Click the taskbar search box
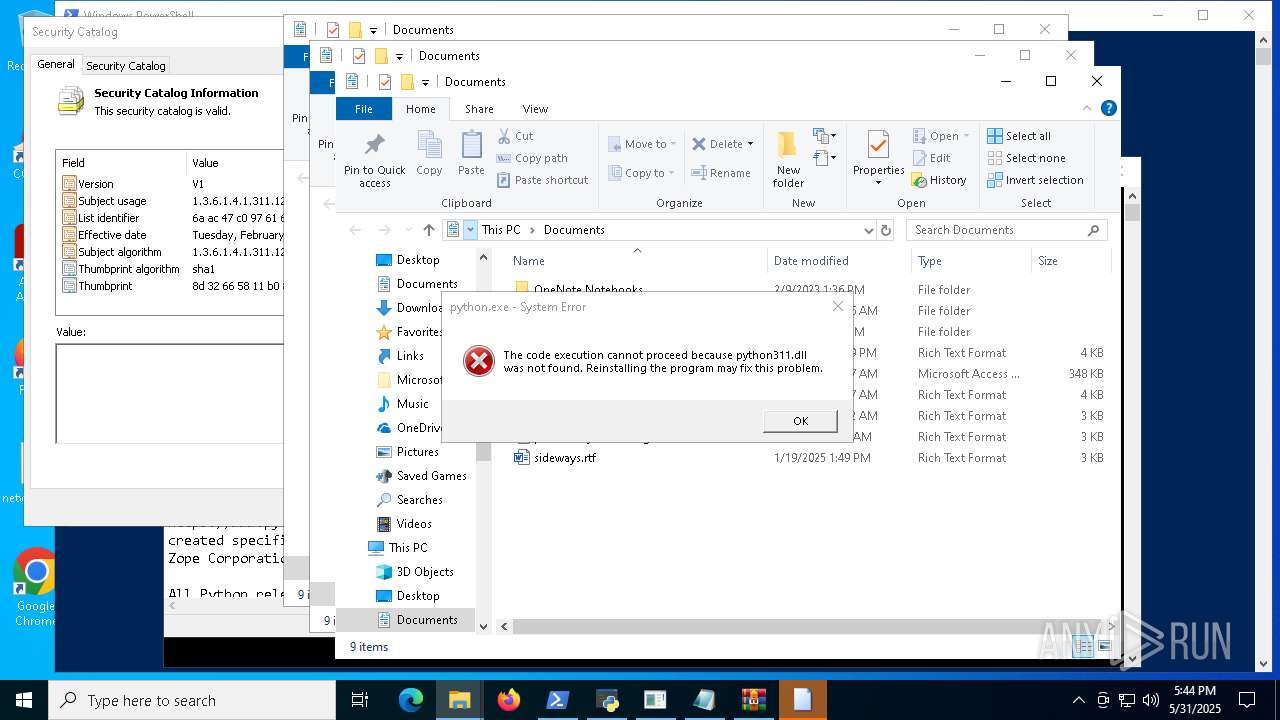Screen dimensions: 1280x720 (x=192, y=700)
